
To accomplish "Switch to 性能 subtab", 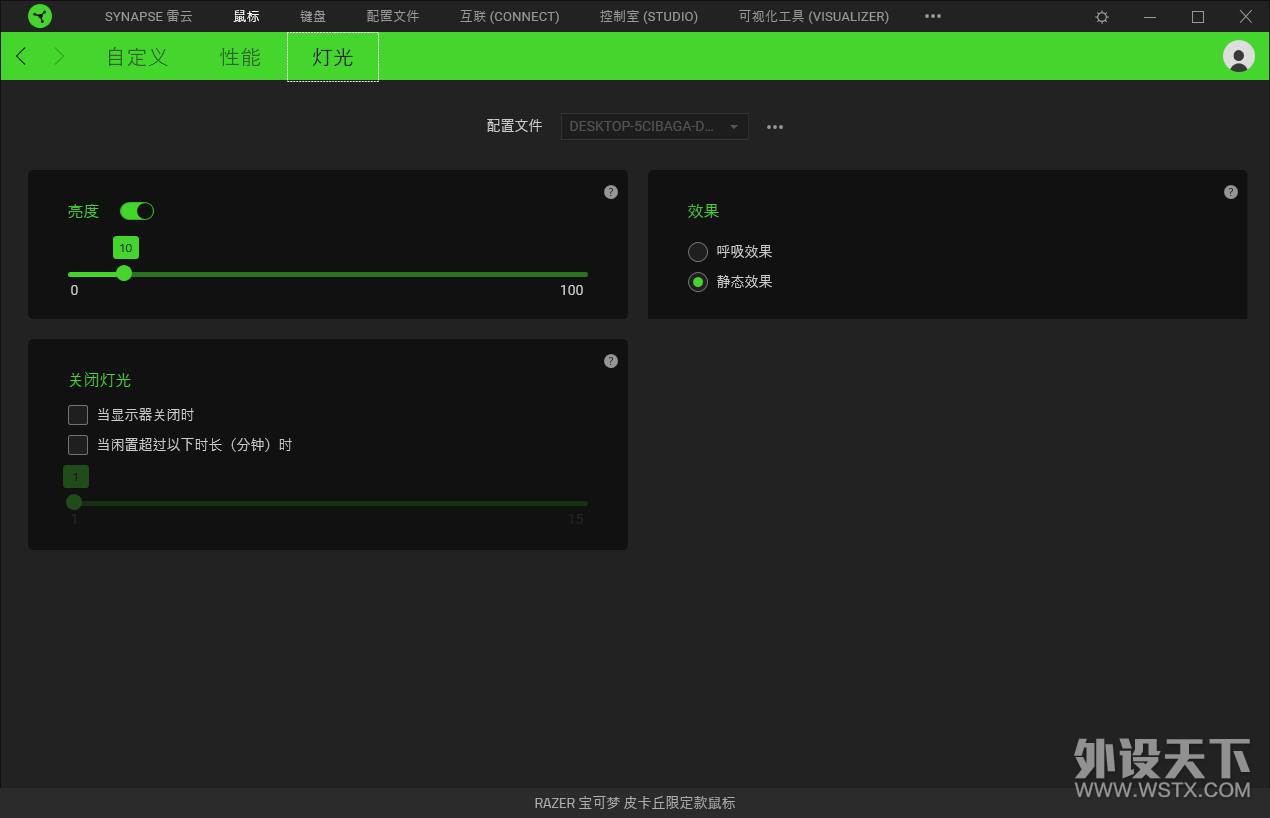I will coord(241,57).
